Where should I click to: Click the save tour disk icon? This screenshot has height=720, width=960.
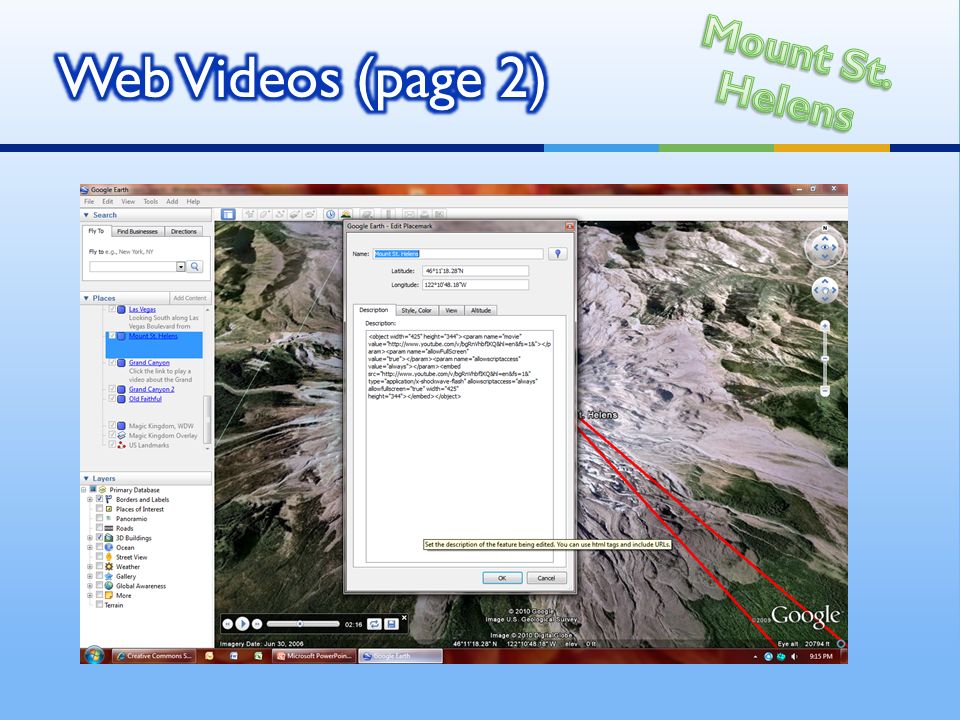(391, 624)
